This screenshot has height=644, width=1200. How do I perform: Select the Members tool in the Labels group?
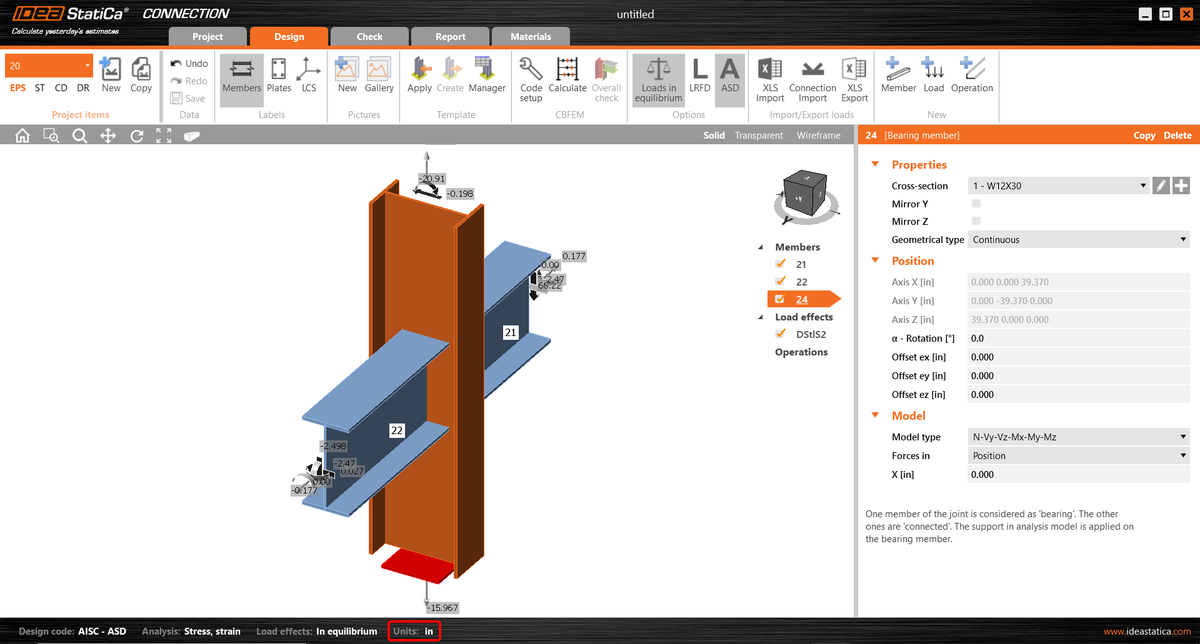pyautogui.click(x=241, y=78)
